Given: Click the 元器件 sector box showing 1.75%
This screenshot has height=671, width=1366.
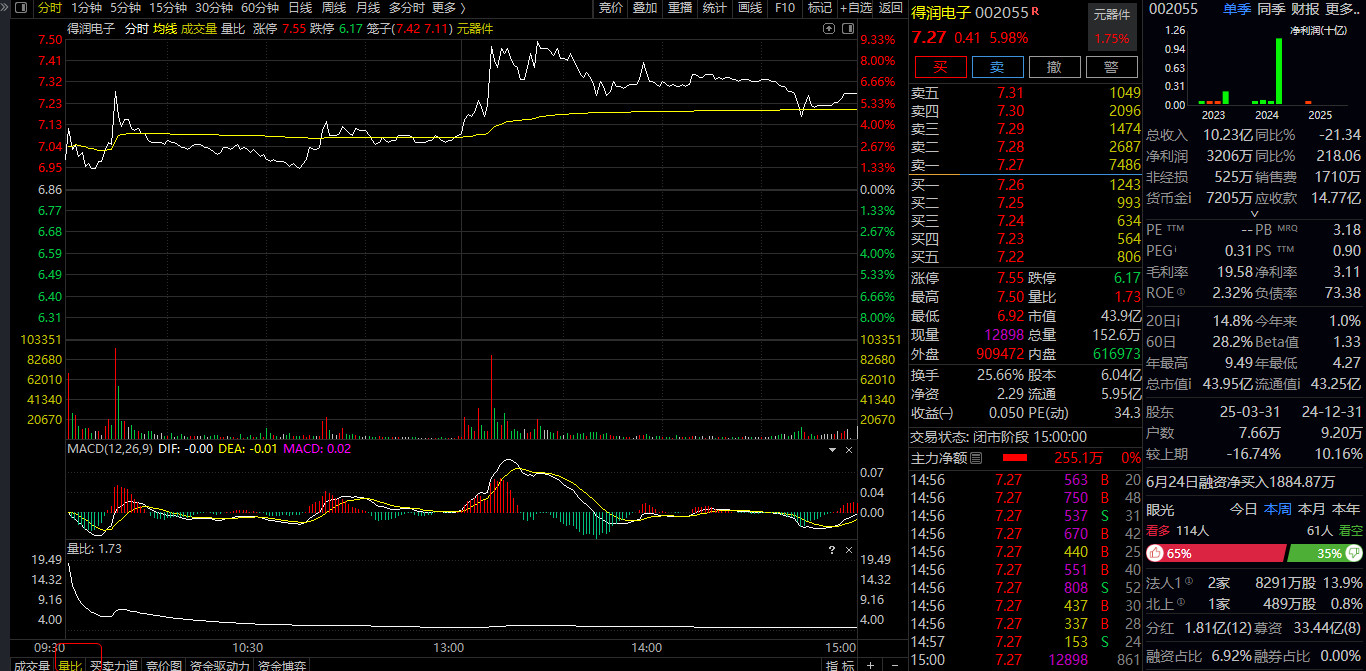Looking at the screenshot, I should click(1112, 27).
